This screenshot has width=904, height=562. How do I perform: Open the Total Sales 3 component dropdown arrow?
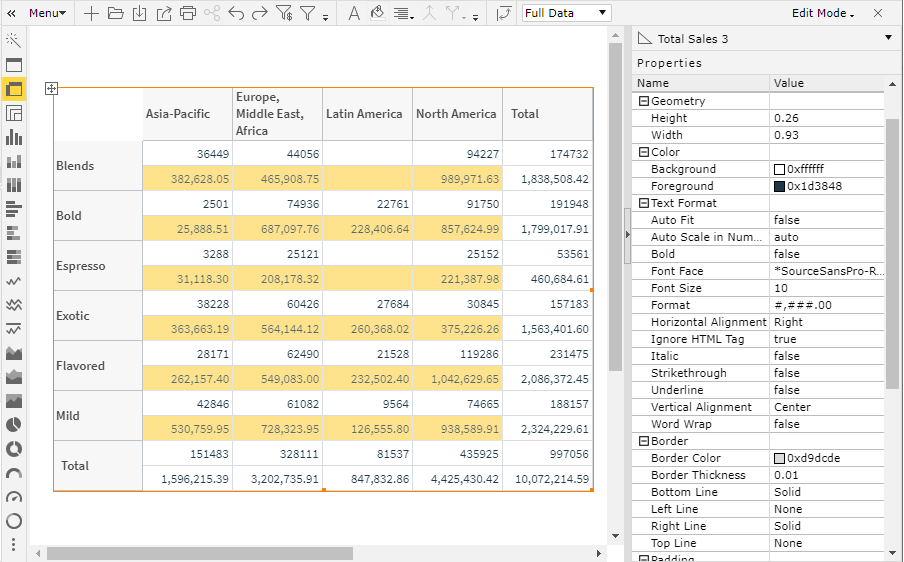888,38
